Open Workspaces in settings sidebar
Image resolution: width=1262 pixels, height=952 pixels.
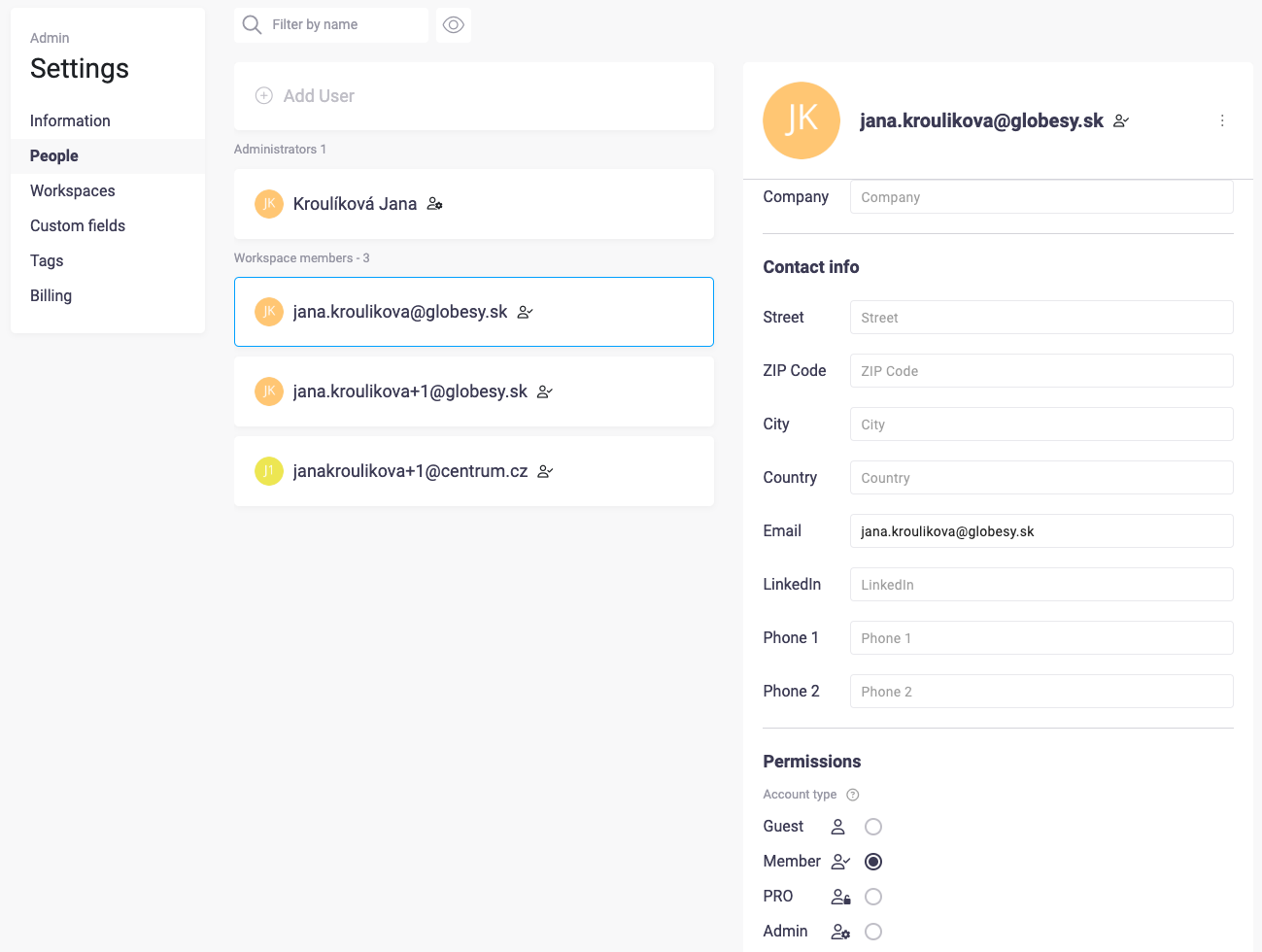pyautogui.click(x=73, y=191)
